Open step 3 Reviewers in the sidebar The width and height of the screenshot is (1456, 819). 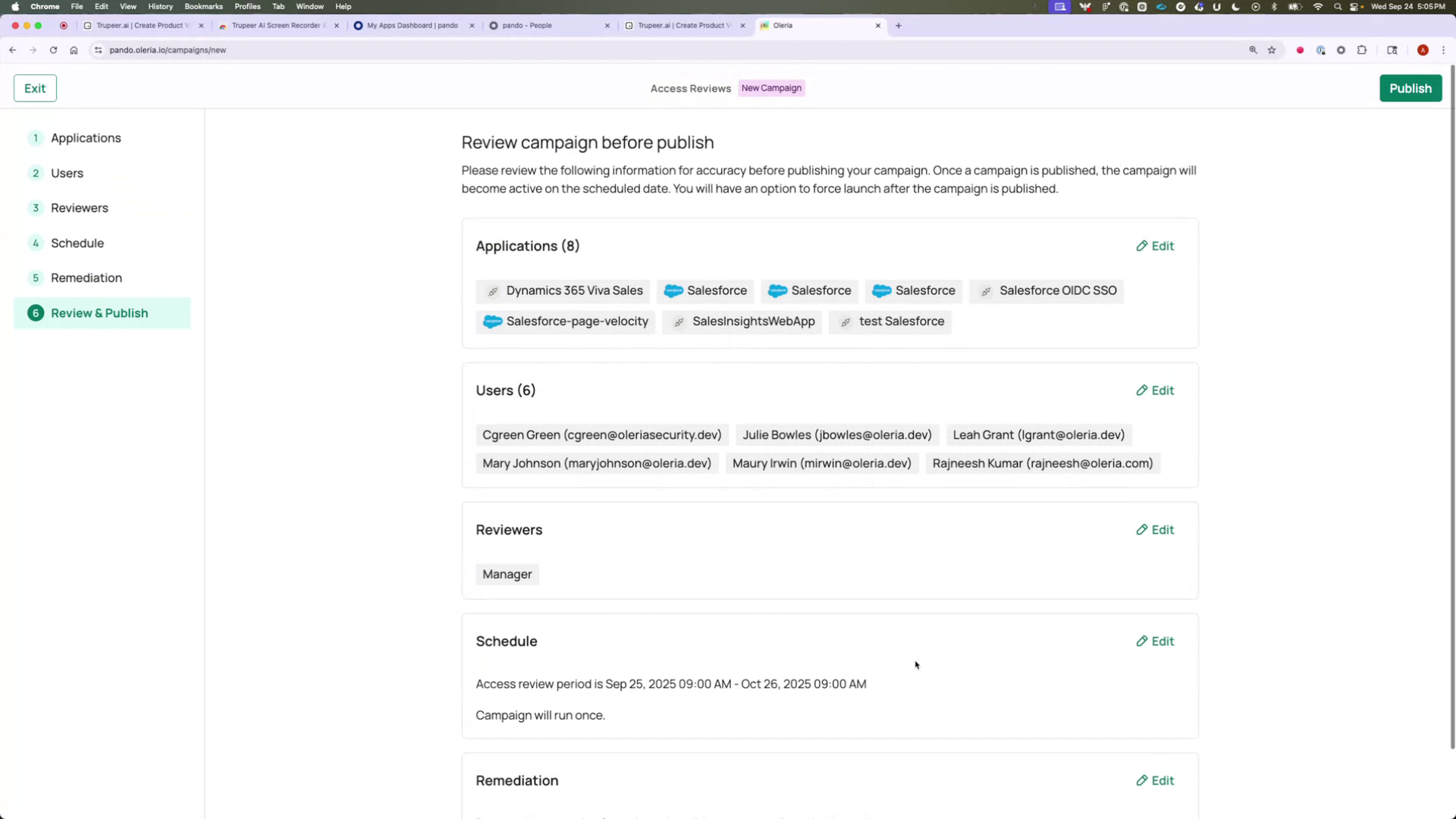[79, 208]
